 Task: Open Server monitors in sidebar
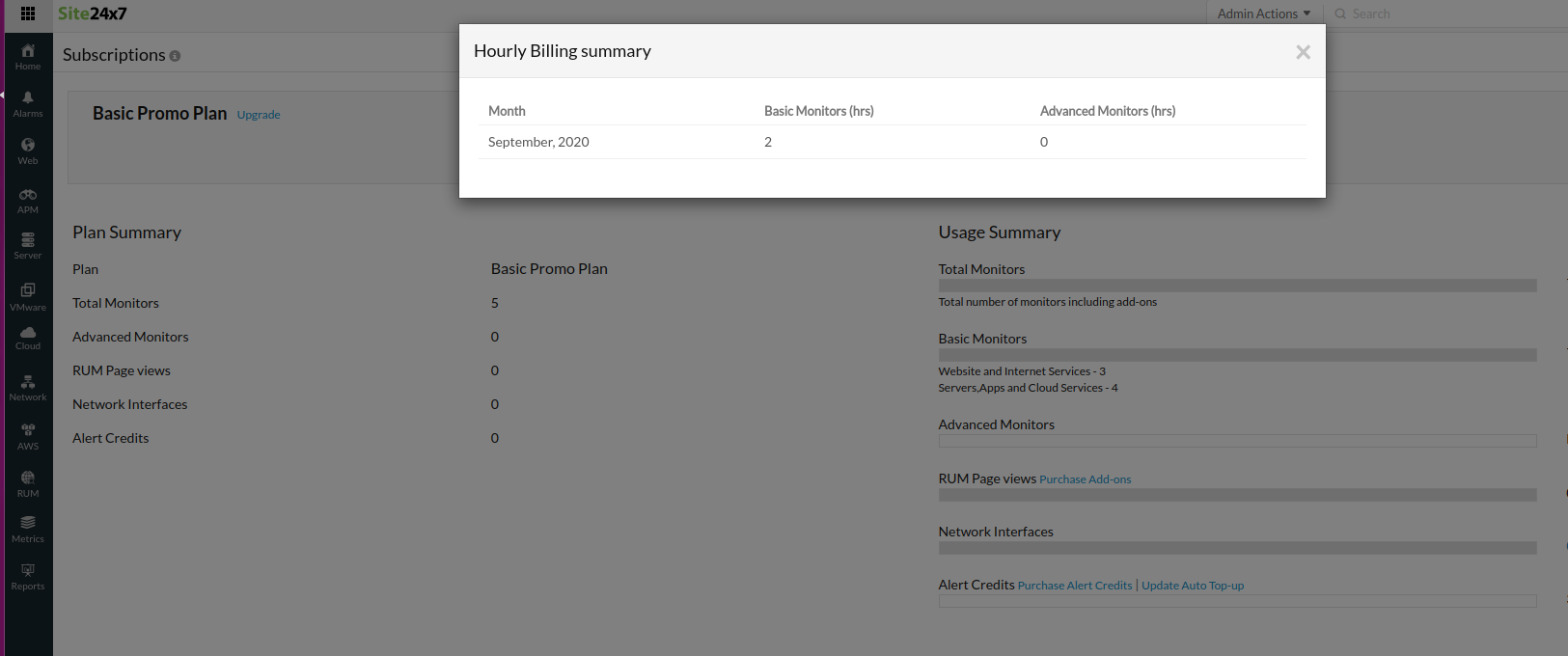coord(28,246)
